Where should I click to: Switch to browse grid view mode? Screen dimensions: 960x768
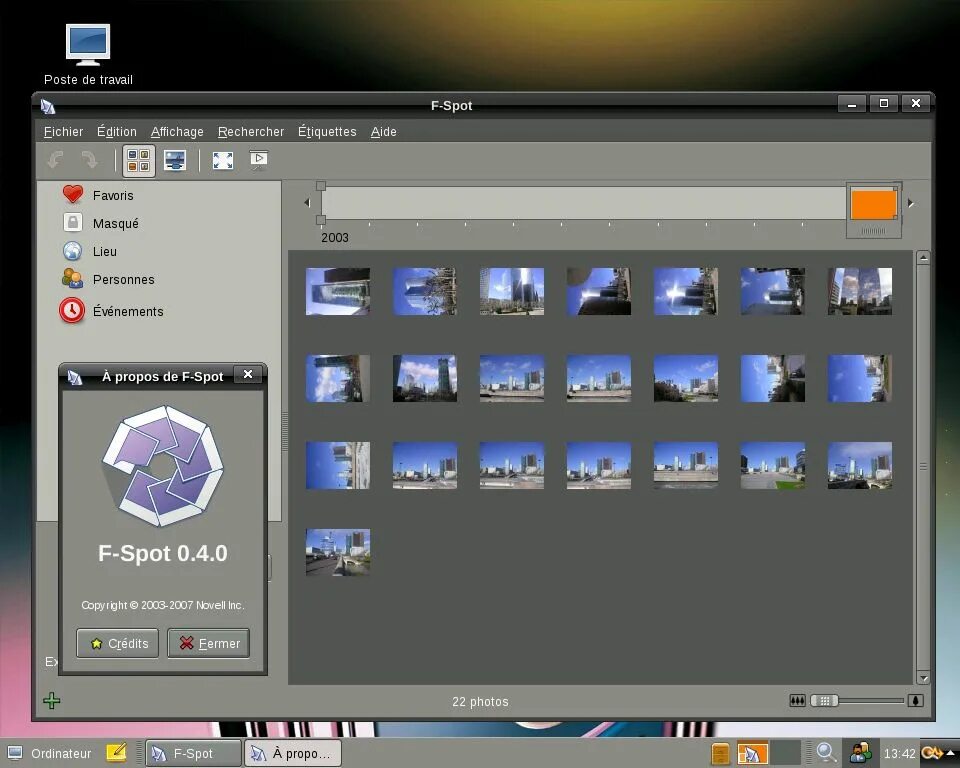click(x=138, y=160)
